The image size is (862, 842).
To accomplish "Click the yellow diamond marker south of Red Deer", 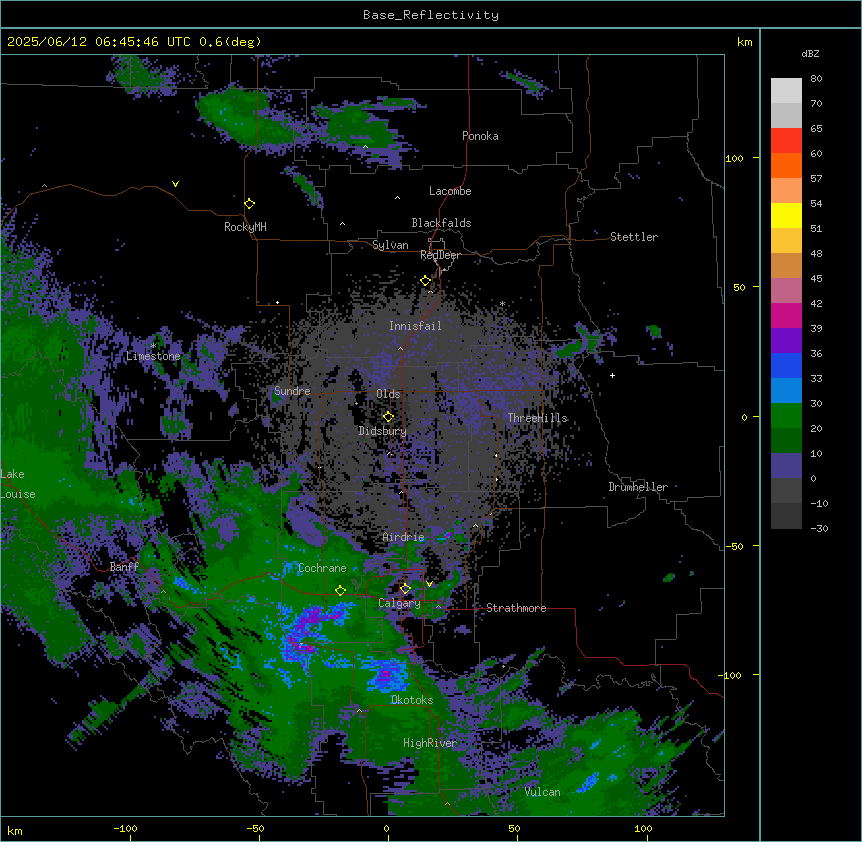I will (426, 281).
